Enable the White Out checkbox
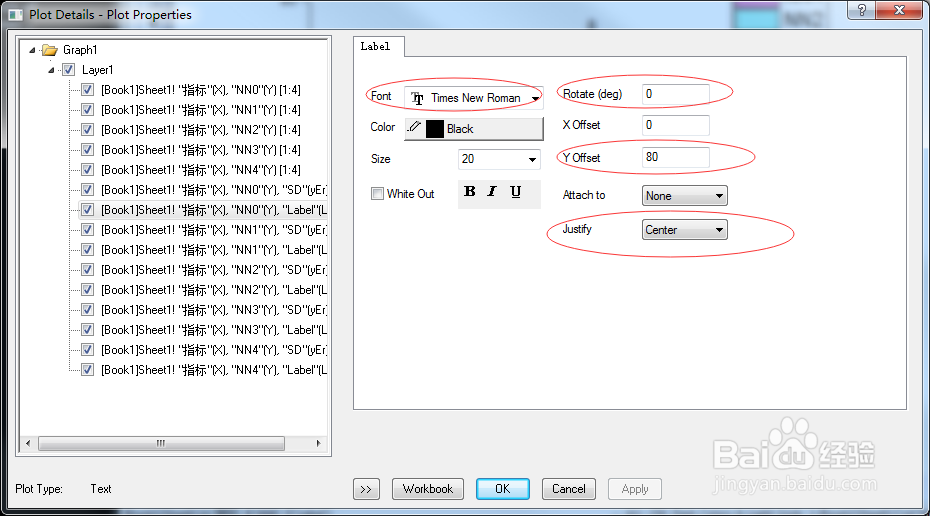The width and height of the screenshot is (930, 516). pyautogui.click(x=377, y=194)
